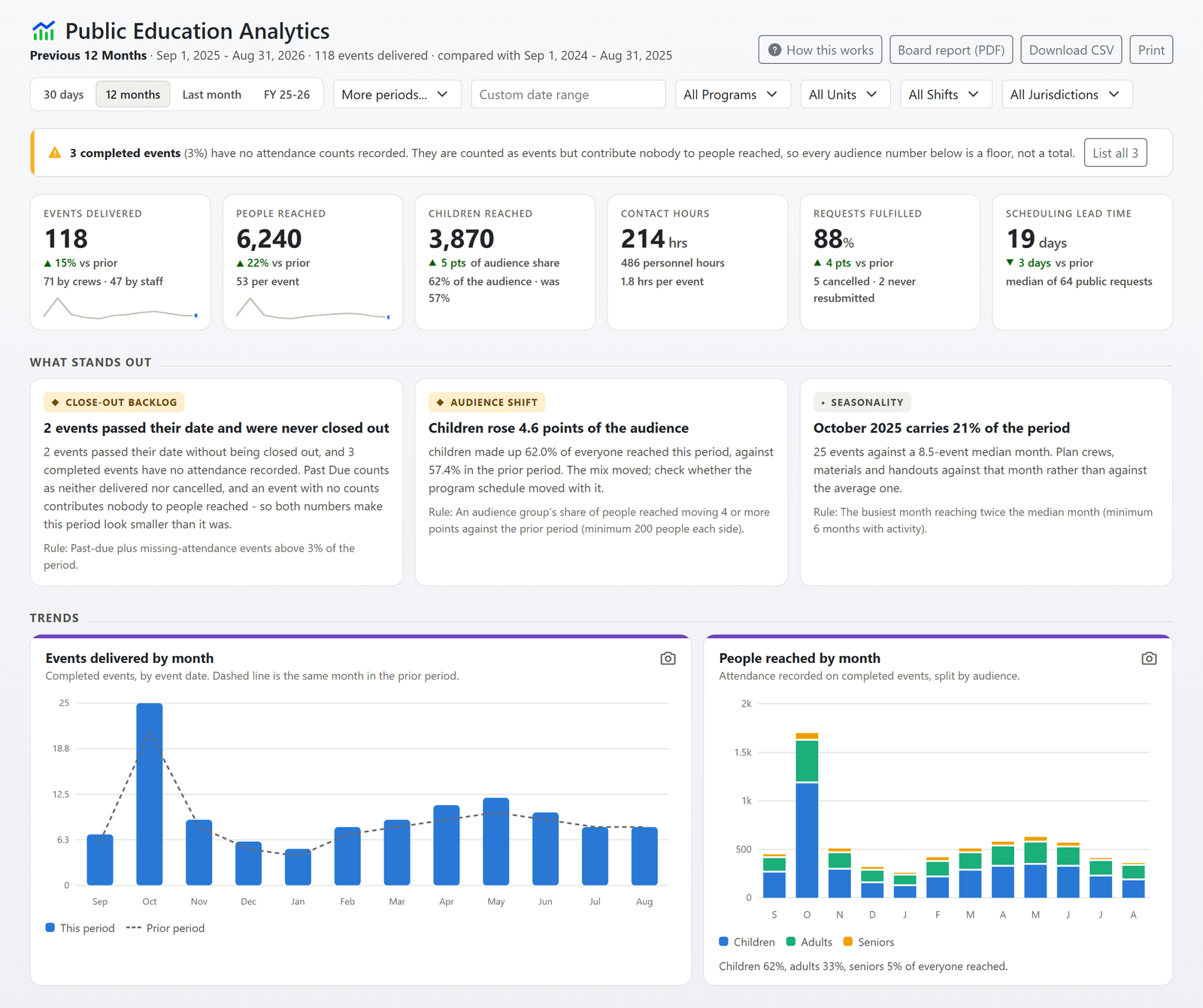The image size is (1203, 1008).
Task: Open the More periods dropdown
Action: point(397,95)
